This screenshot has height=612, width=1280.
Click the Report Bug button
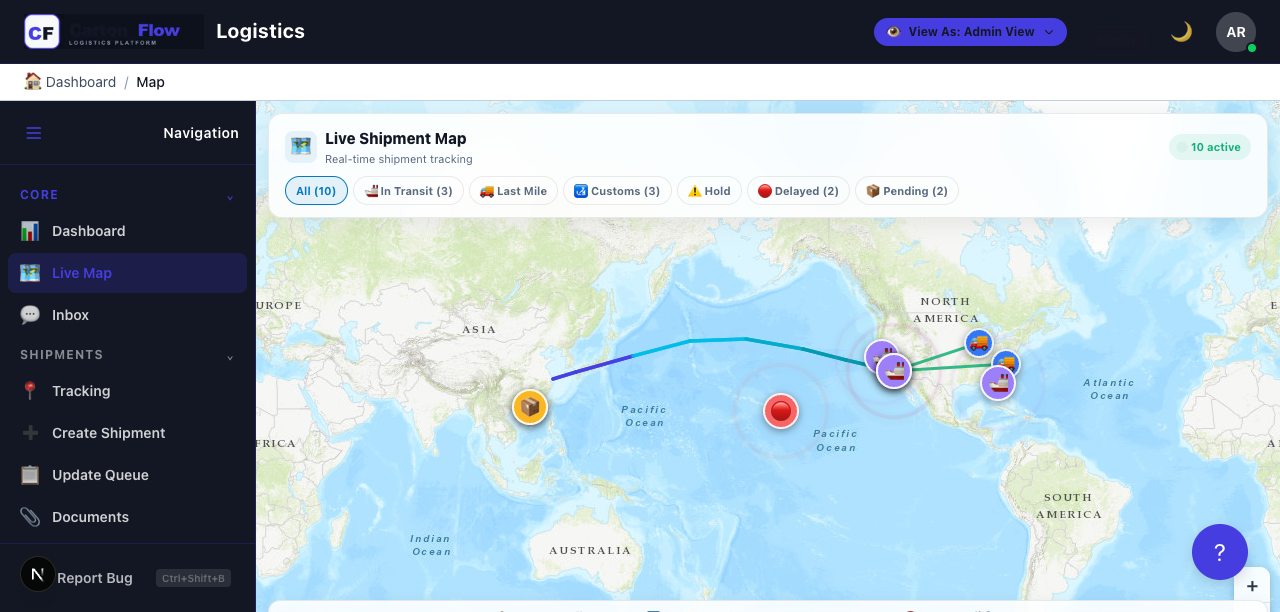tap(95, 577)
